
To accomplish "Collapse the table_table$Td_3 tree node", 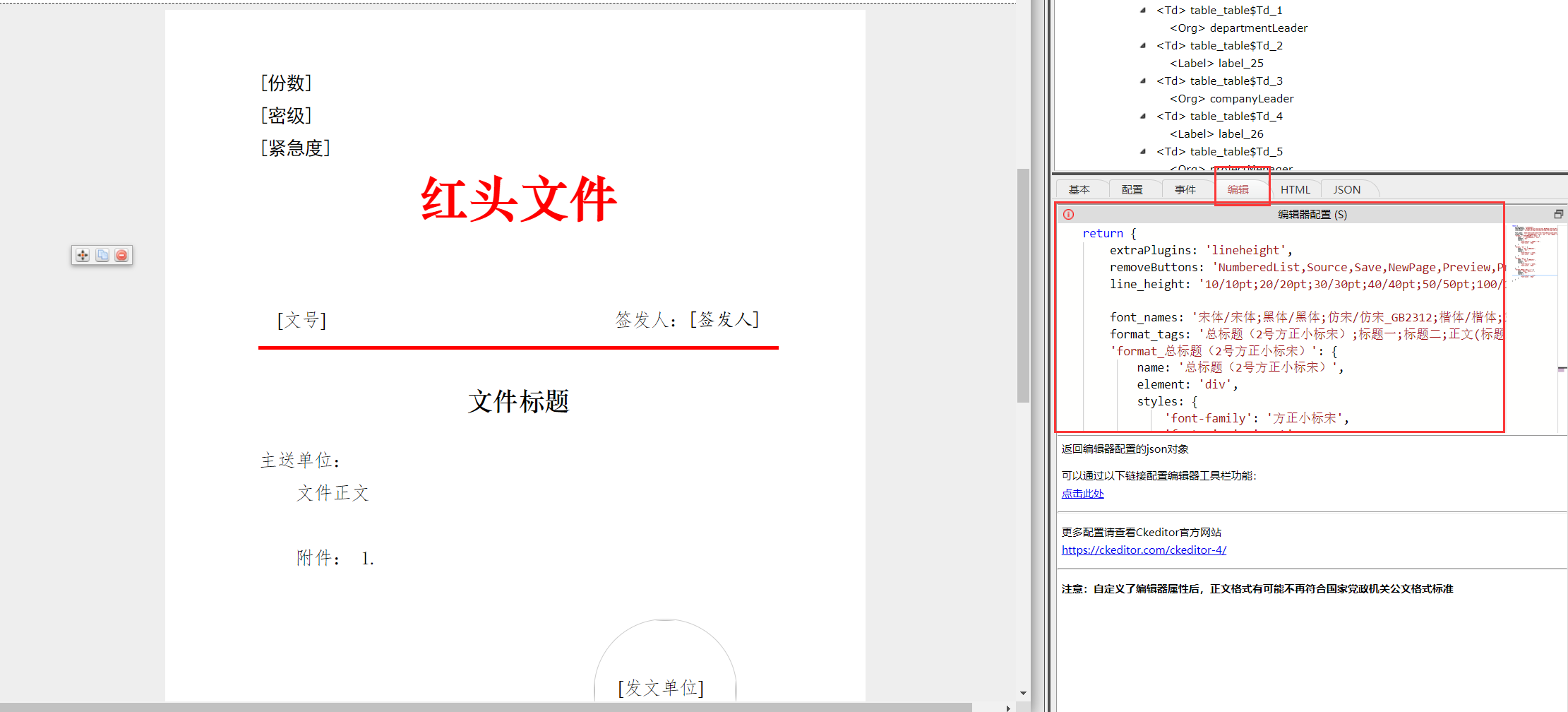I will [1143, 81].
